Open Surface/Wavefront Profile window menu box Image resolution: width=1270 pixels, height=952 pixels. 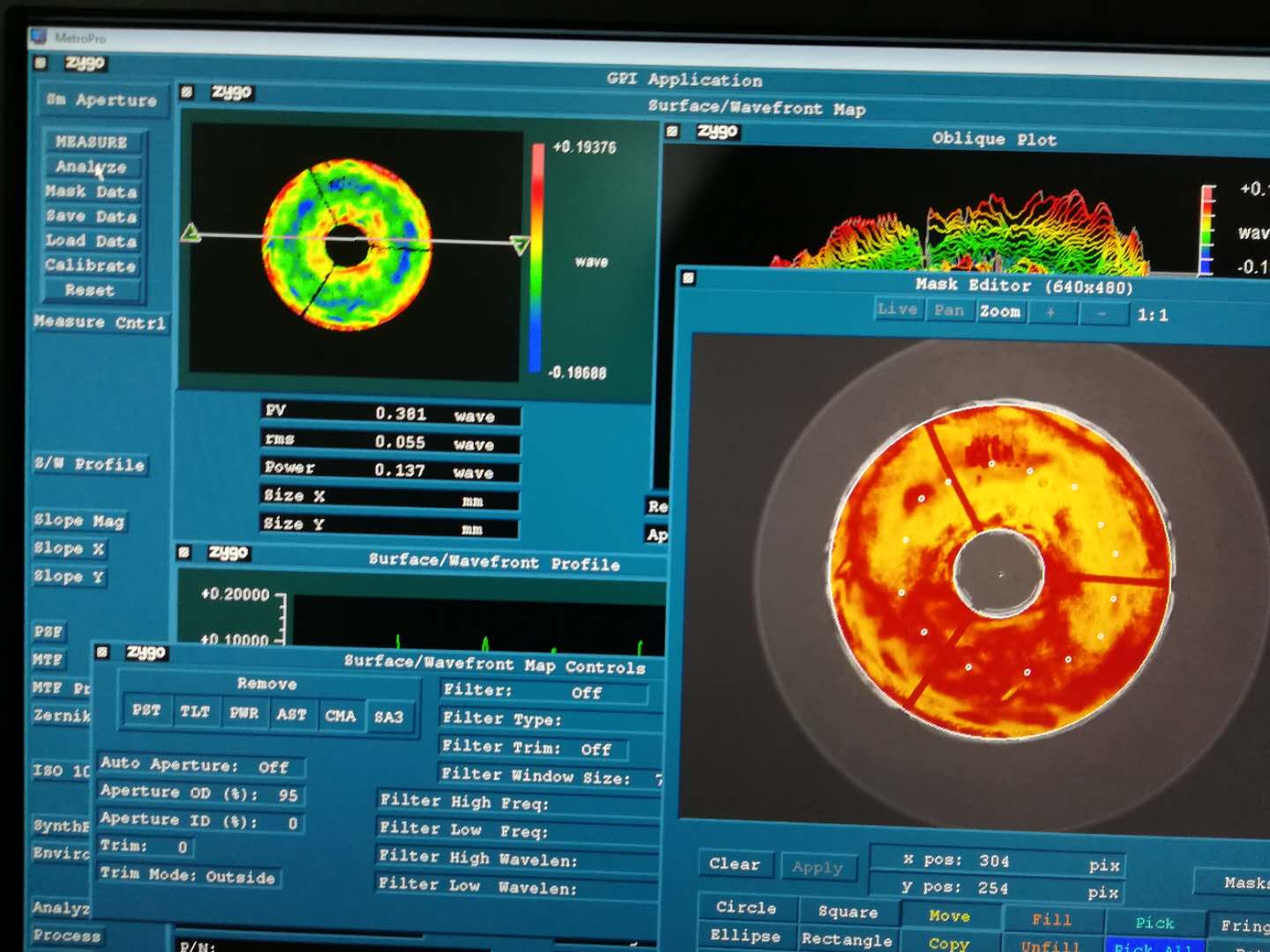click(x=184, y=553)
